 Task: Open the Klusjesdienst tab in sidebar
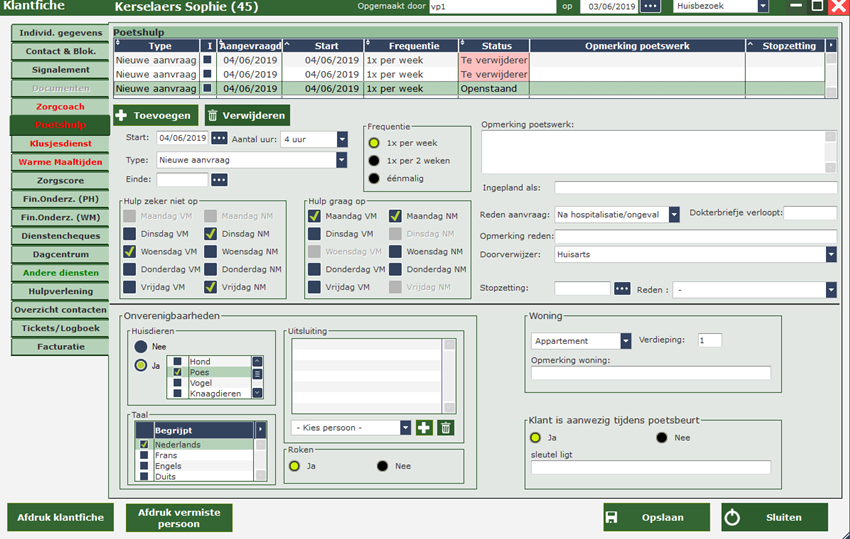(x=60, y=143)
